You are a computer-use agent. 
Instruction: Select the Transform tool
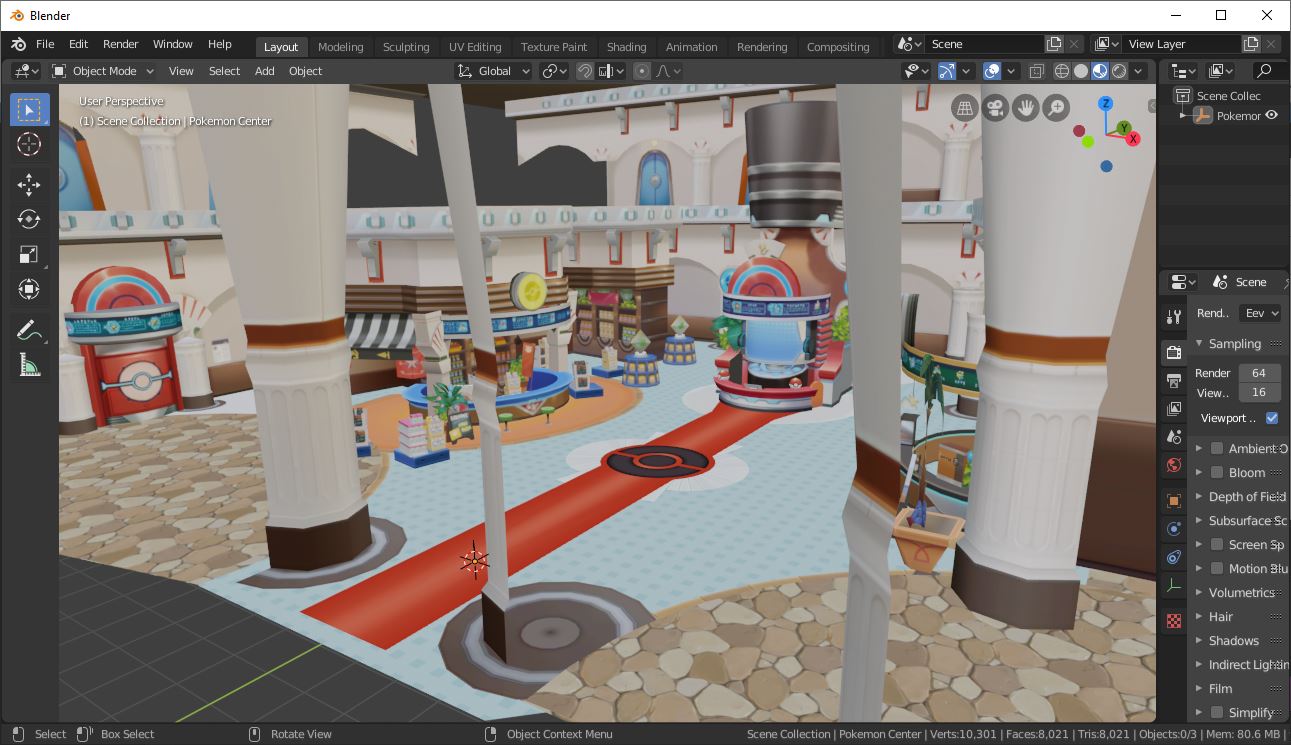[x=29, y=289]
